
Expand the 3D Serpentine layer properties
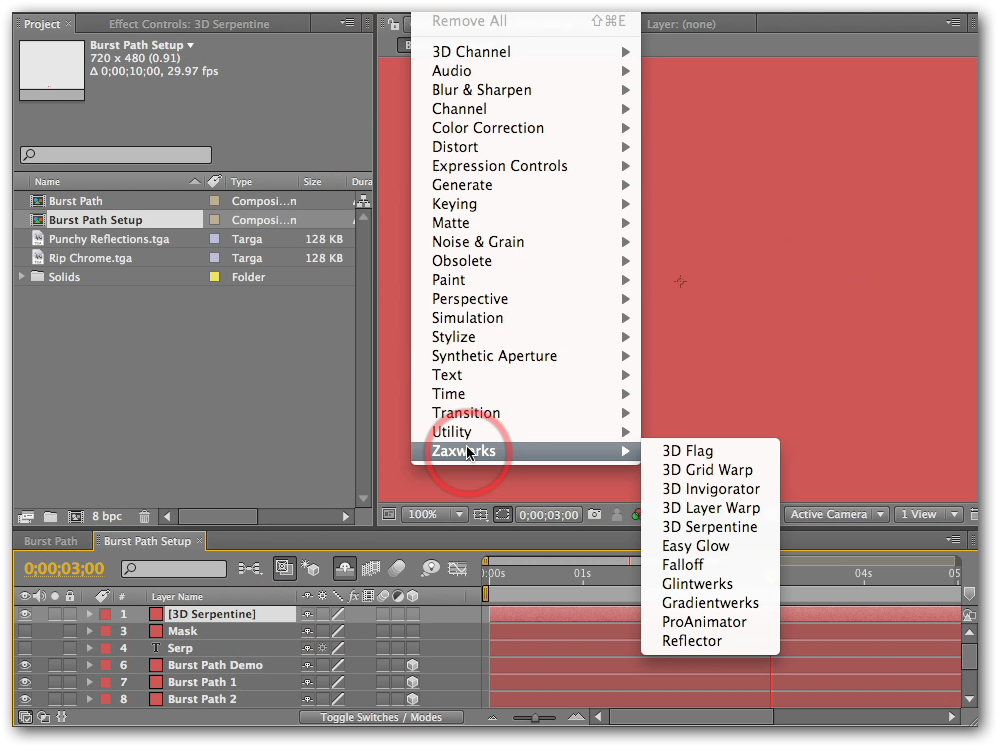pos(90,614)
